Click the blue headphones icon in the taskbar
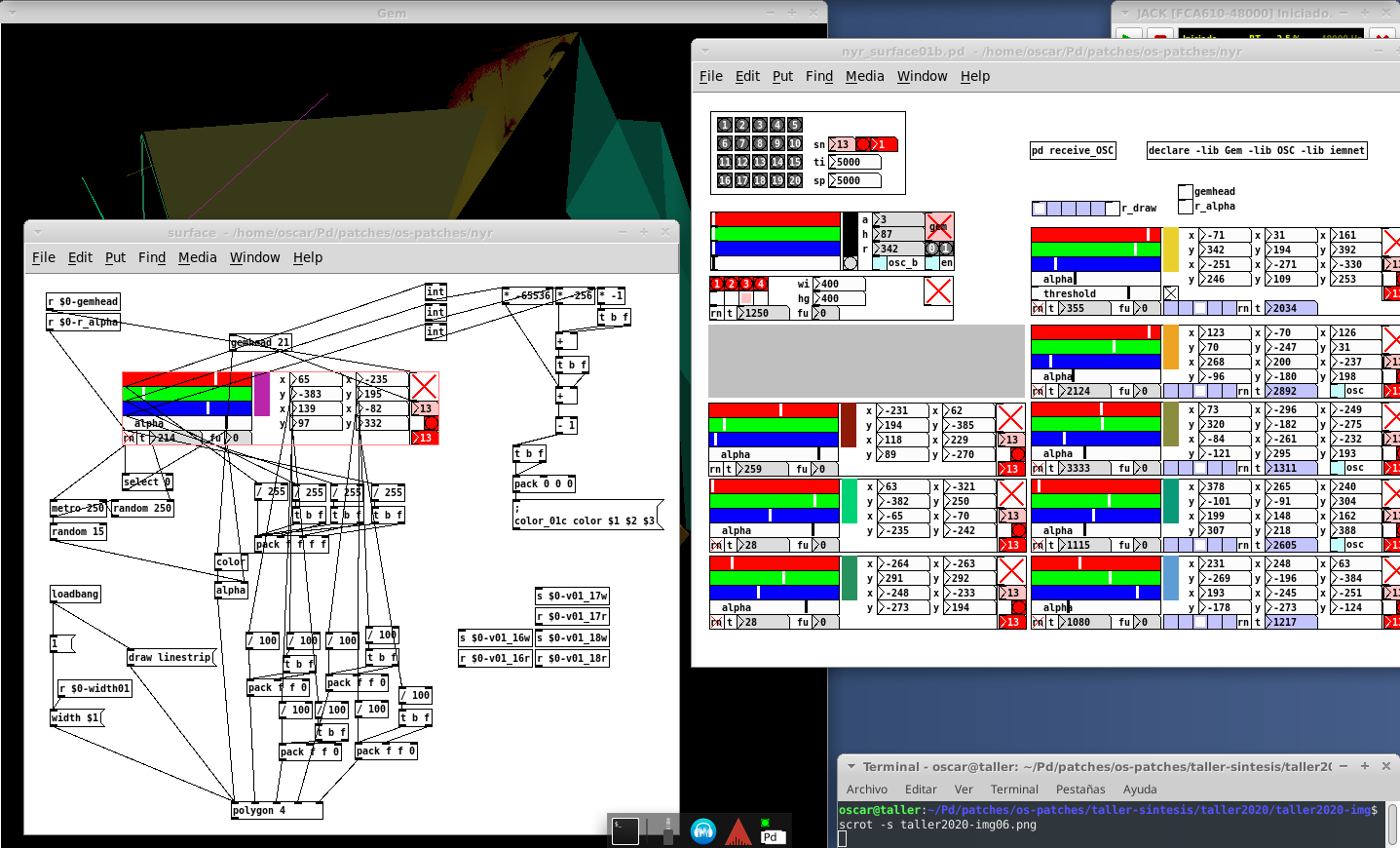1400x848 pixels. tap(703, 830)
